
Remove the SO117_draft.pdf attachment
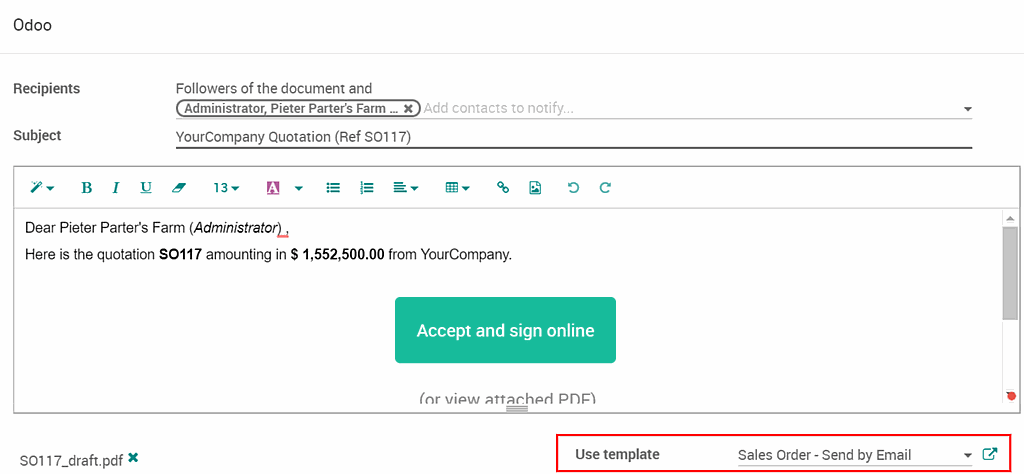point(133,458)
